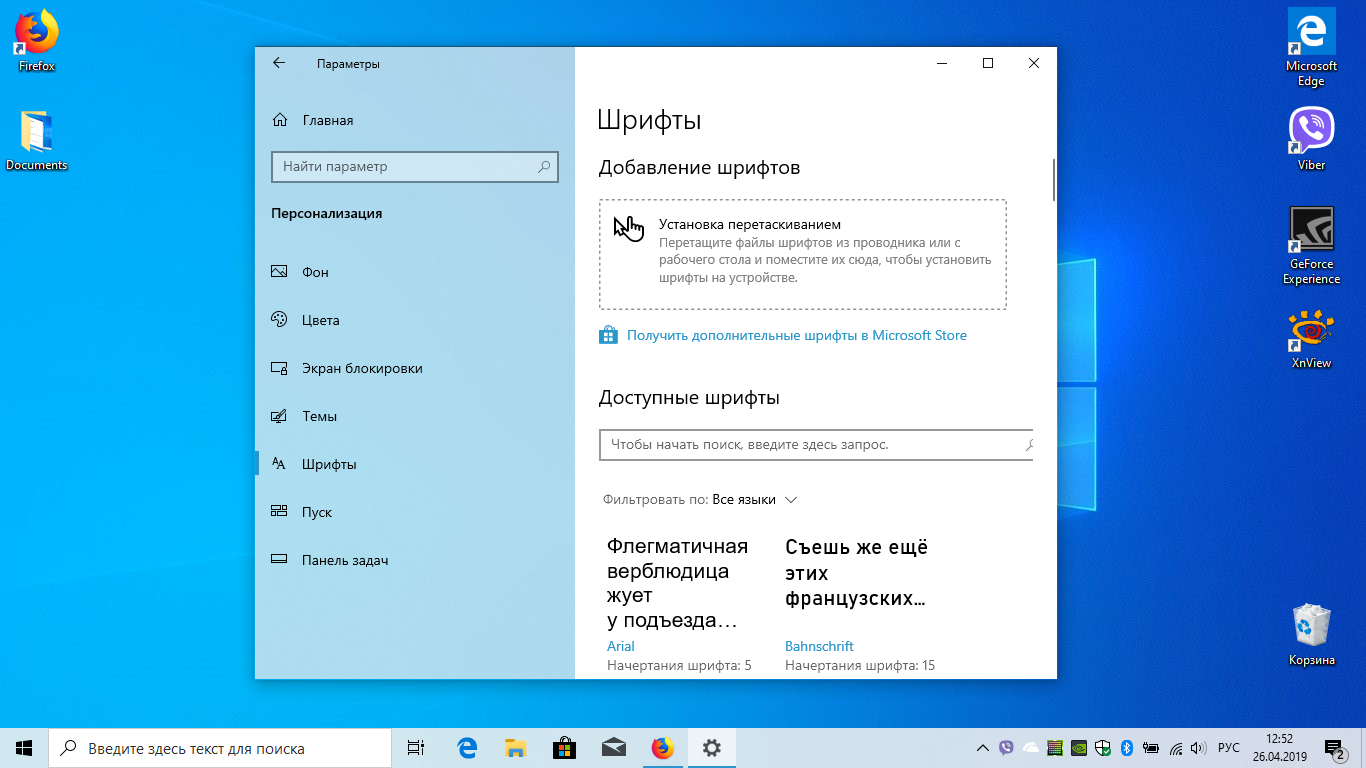The height and width of the screenshot is (768, 1366).
Task: Open Microsoft Store from the taskbar
Action: (564, 748)
